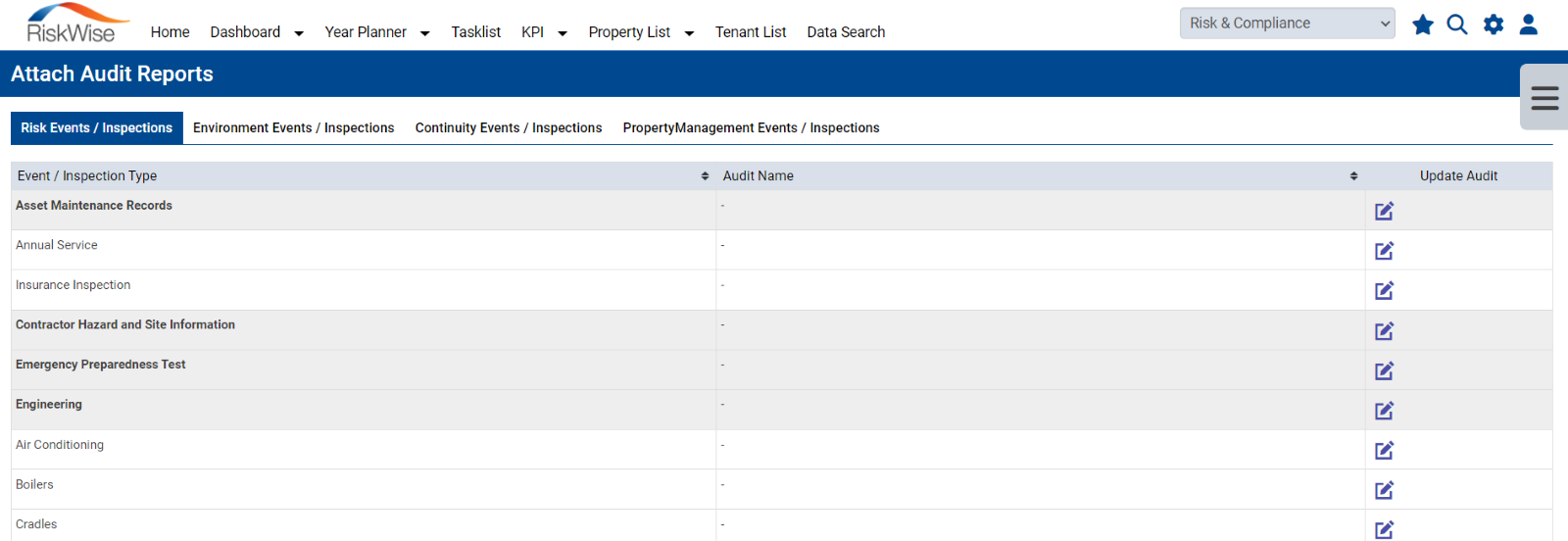The height and width of the screenshot is (541, 1568).
Task: Open the hamburger side menu
Action: click(x=1544, y=97)
